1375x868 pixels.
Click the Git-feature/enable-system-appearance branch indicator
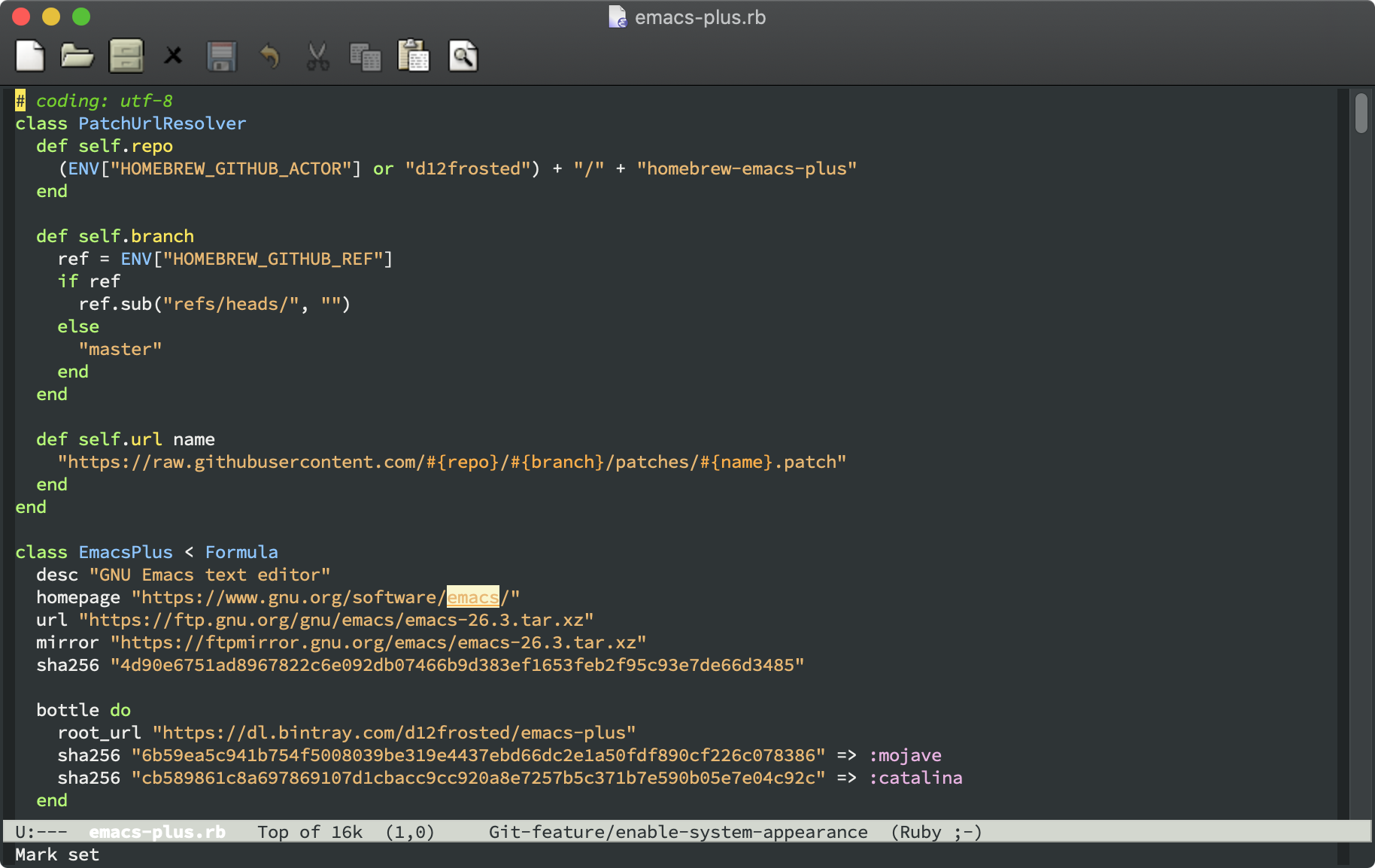(678, 832)
